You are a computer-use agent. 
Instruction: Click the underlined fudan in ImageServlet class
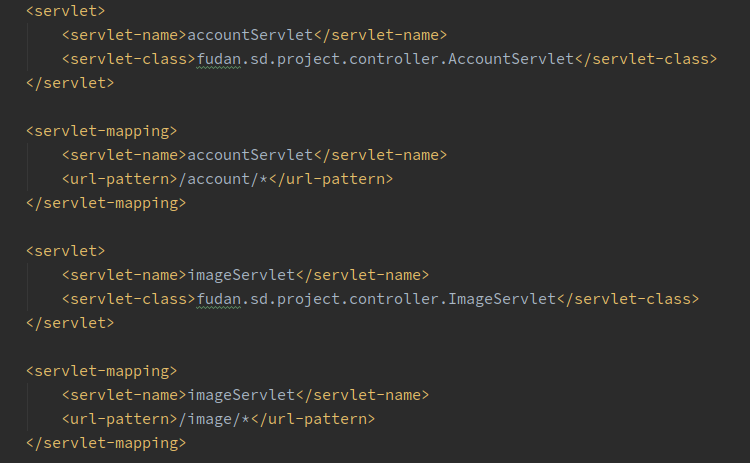(219, 299)
